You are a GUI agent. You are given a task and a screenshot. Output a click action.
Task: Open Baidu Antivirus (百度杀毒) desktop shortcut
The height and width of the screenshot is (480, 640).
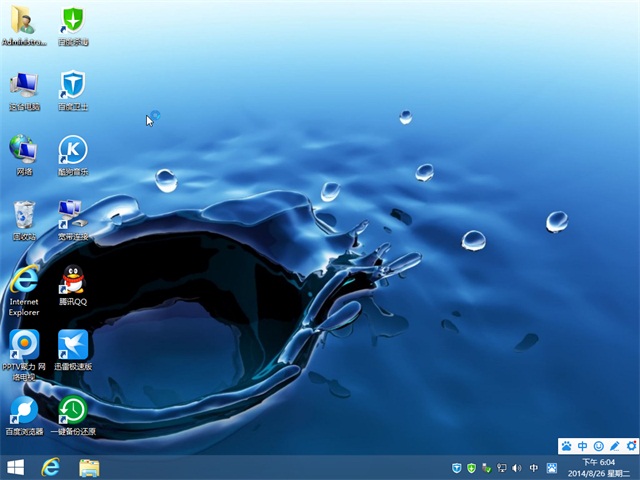pyautogui.click(x=72, y=21)
